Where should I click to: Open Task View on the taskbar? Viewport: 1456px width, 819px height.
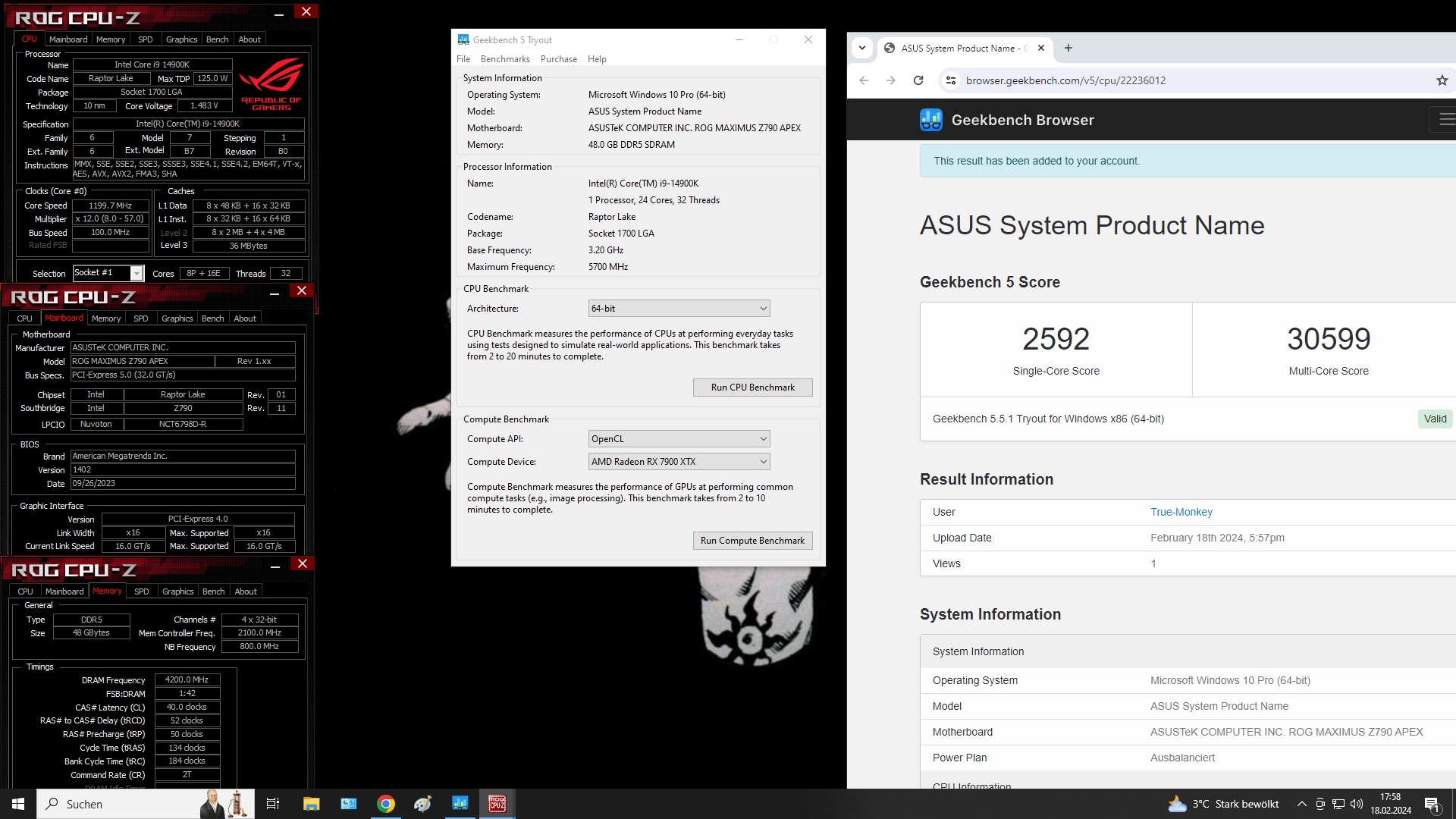tap(273, 804)
